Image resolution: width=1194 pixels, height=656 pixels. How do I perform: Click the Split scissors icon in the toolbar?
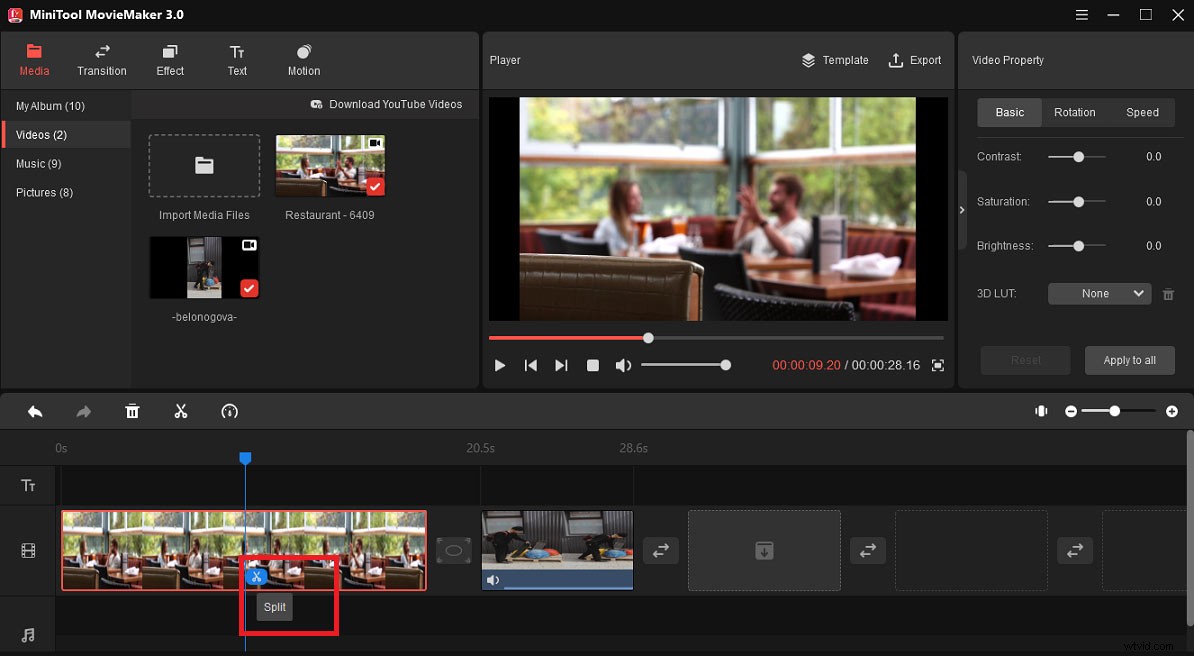pyautogui.click(x=181, y=411)
